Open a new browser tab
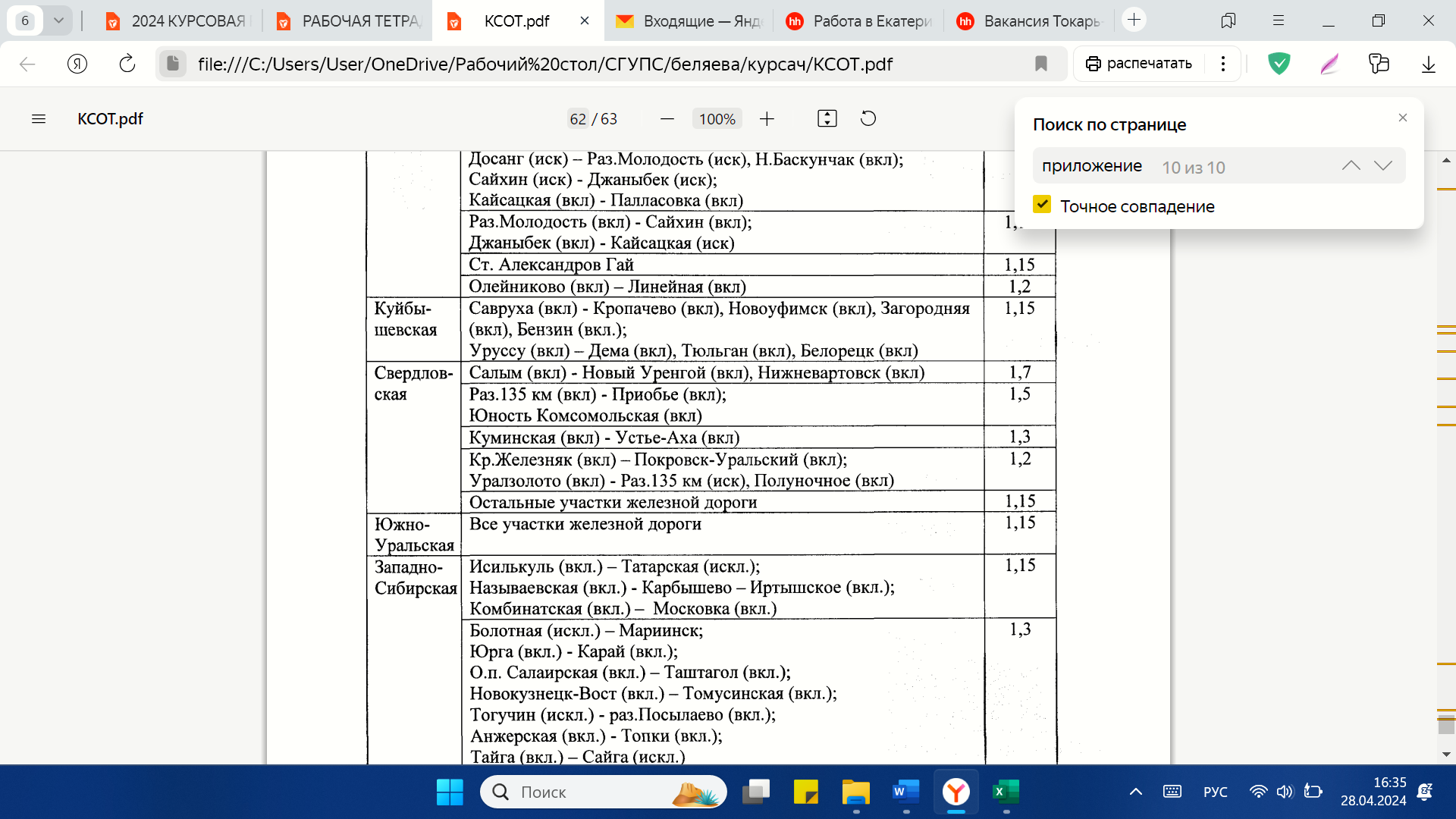Screen dimensions: 1456x819 pos(1134,20)
